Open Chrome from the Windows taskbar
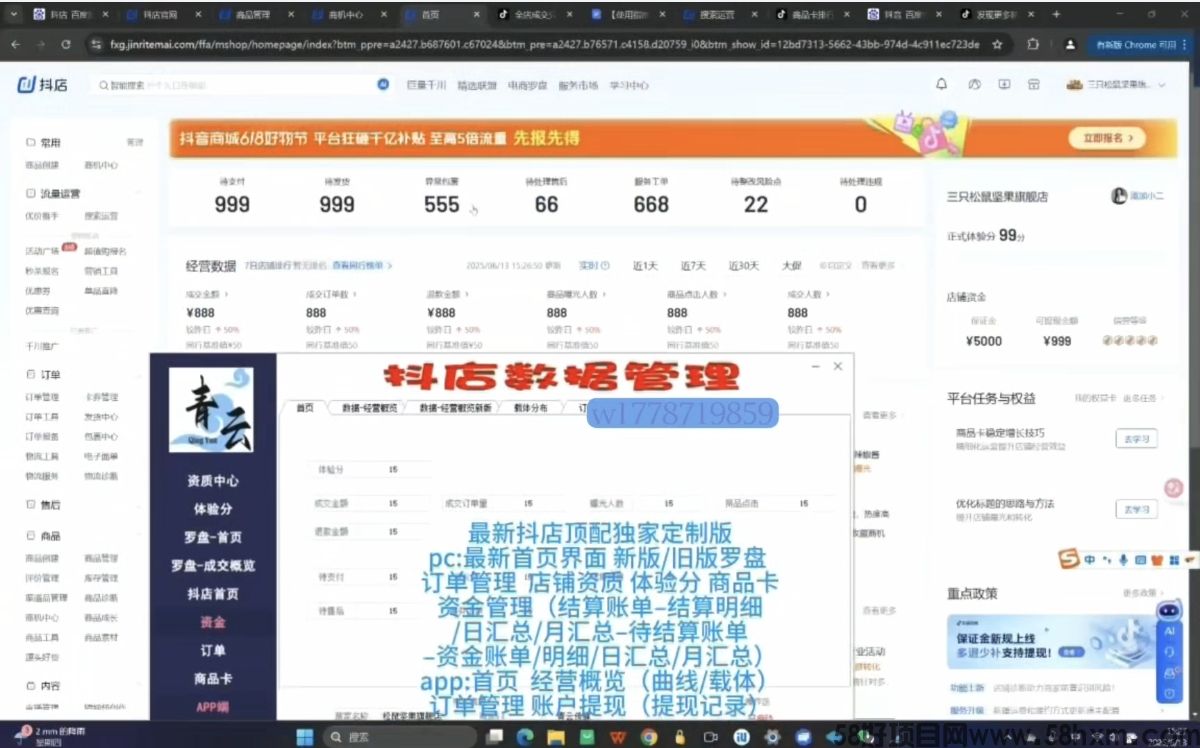 point(649,738)
